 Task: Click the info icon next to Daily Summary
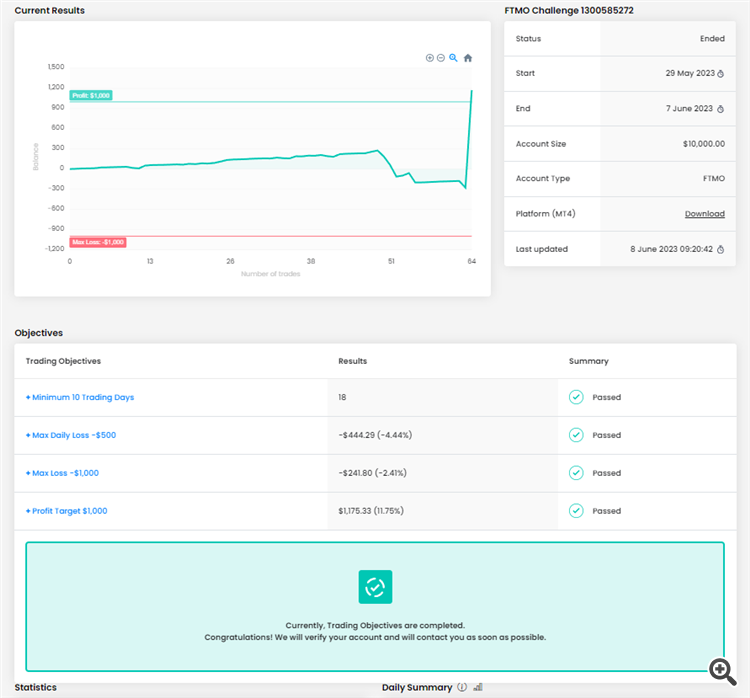[462, 687]
